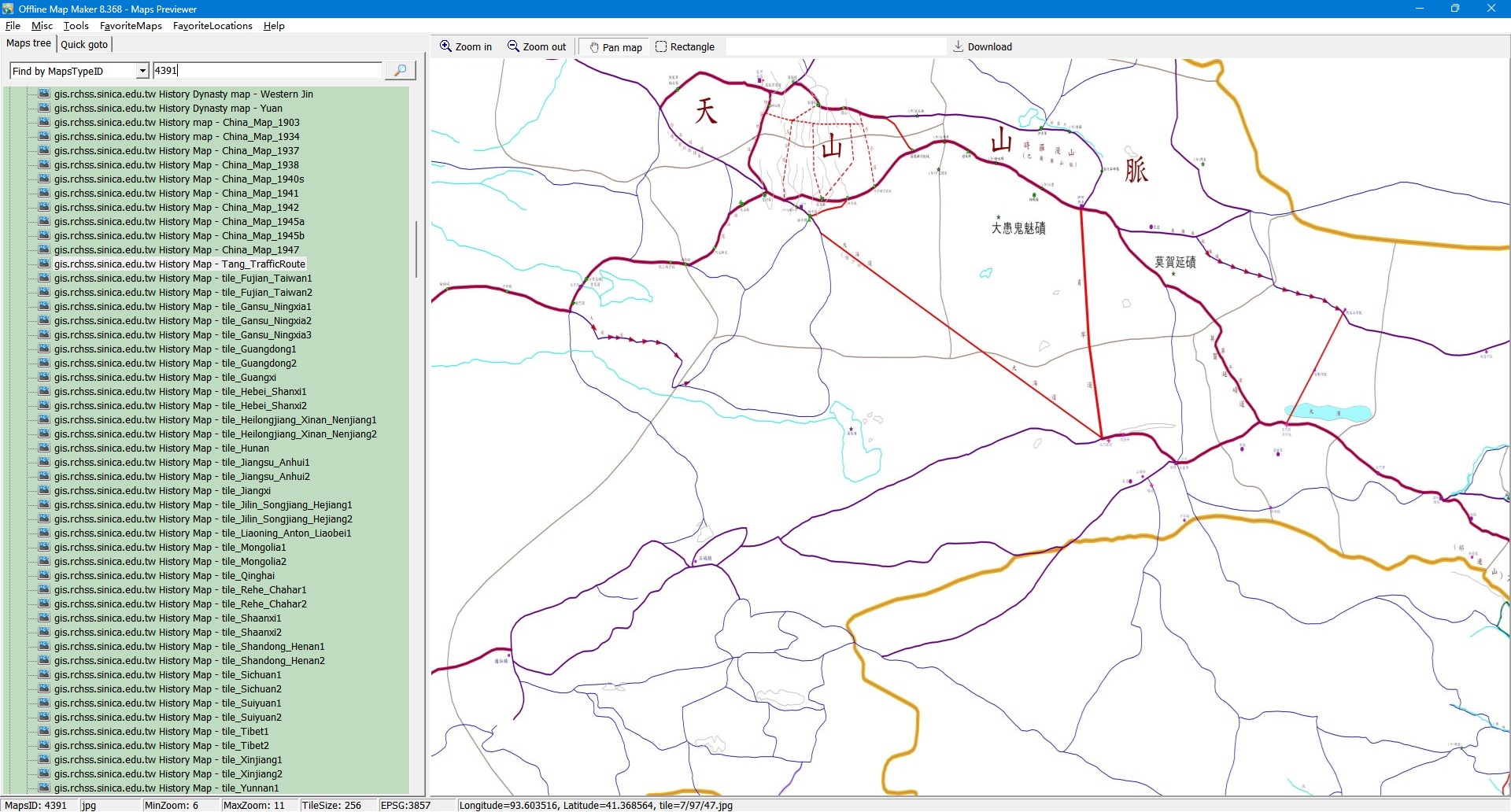Switch to the Maps tree tab
Image resolution: width=1511 pixels, height=812 pixels.
coord(28,43)
